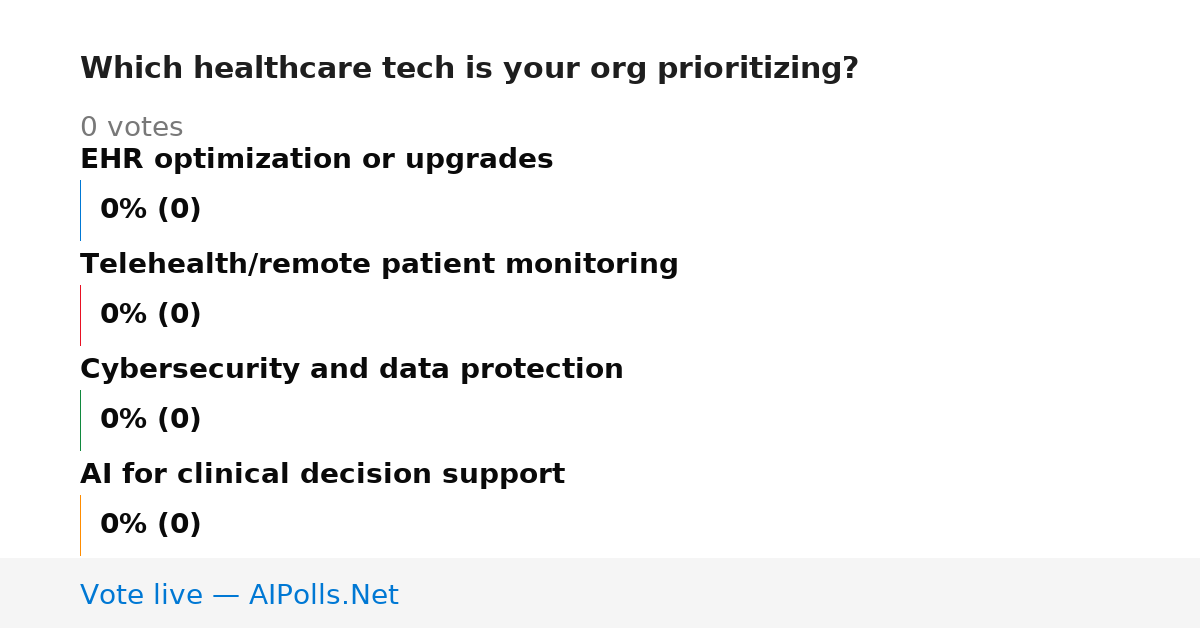Click empty gray footer banner right side

point(800,593)
